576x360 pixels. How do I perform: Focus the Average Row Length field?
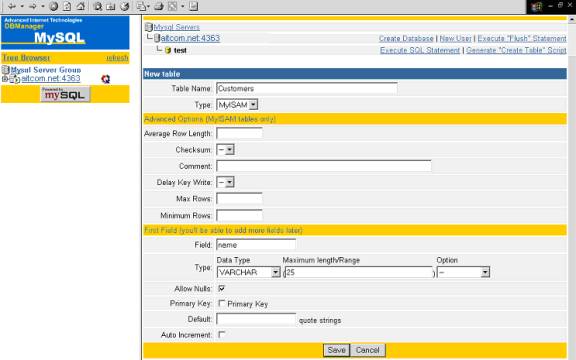tap(240, 133)
